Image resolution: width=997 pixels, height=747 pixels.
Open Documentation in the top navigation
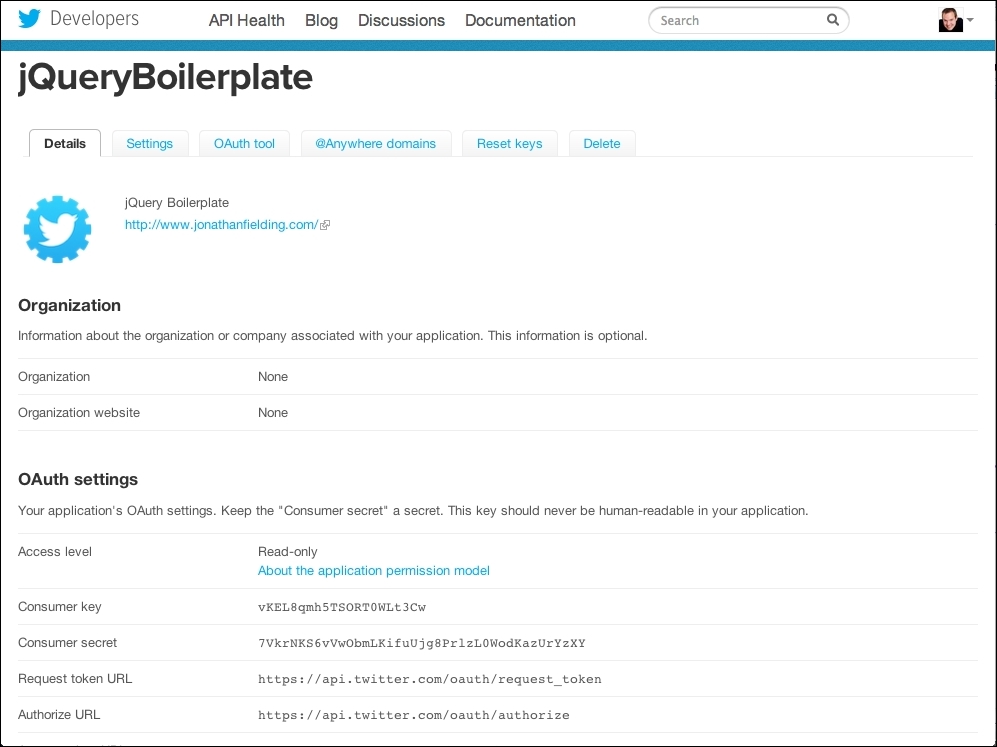tap(520, 20)
